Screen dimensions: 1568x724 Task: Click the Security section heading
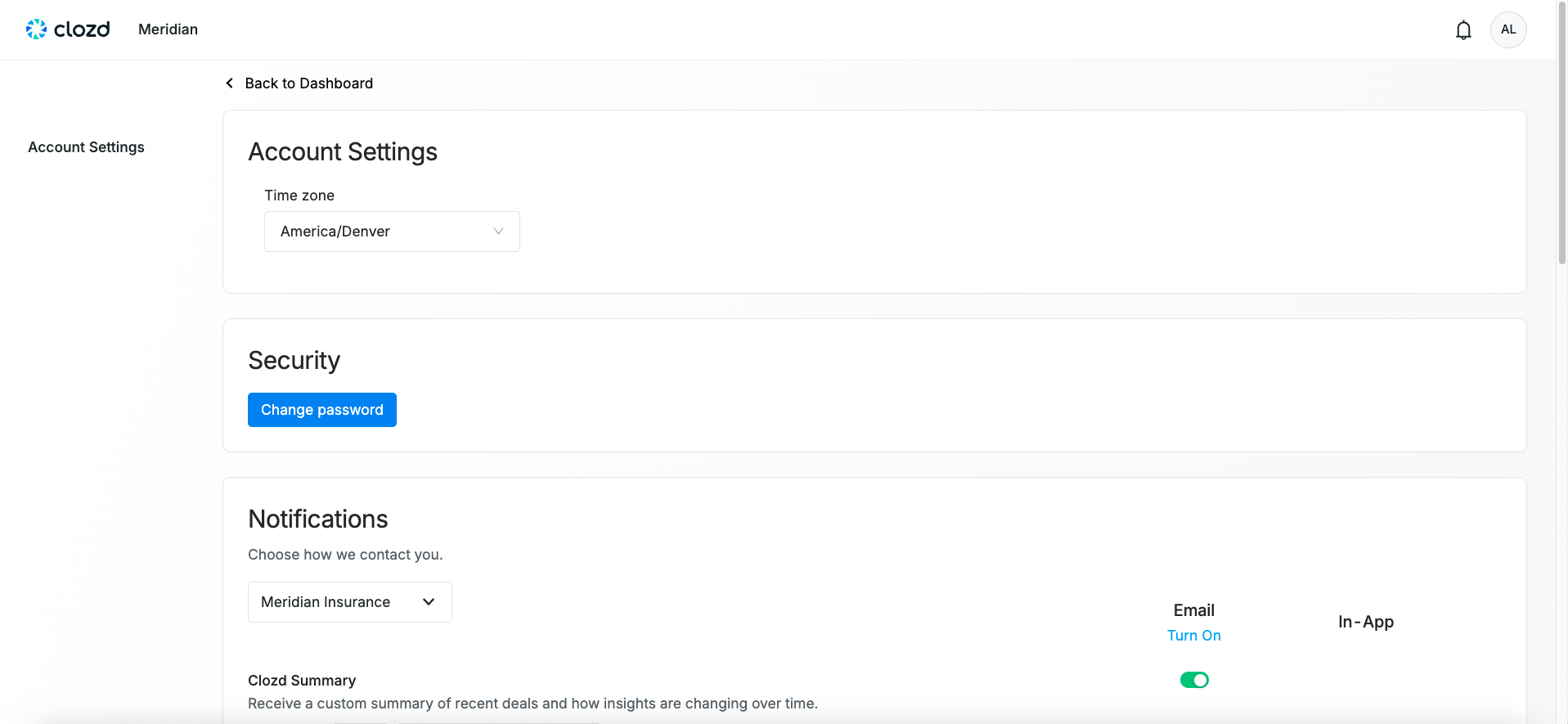pos(294,361)
